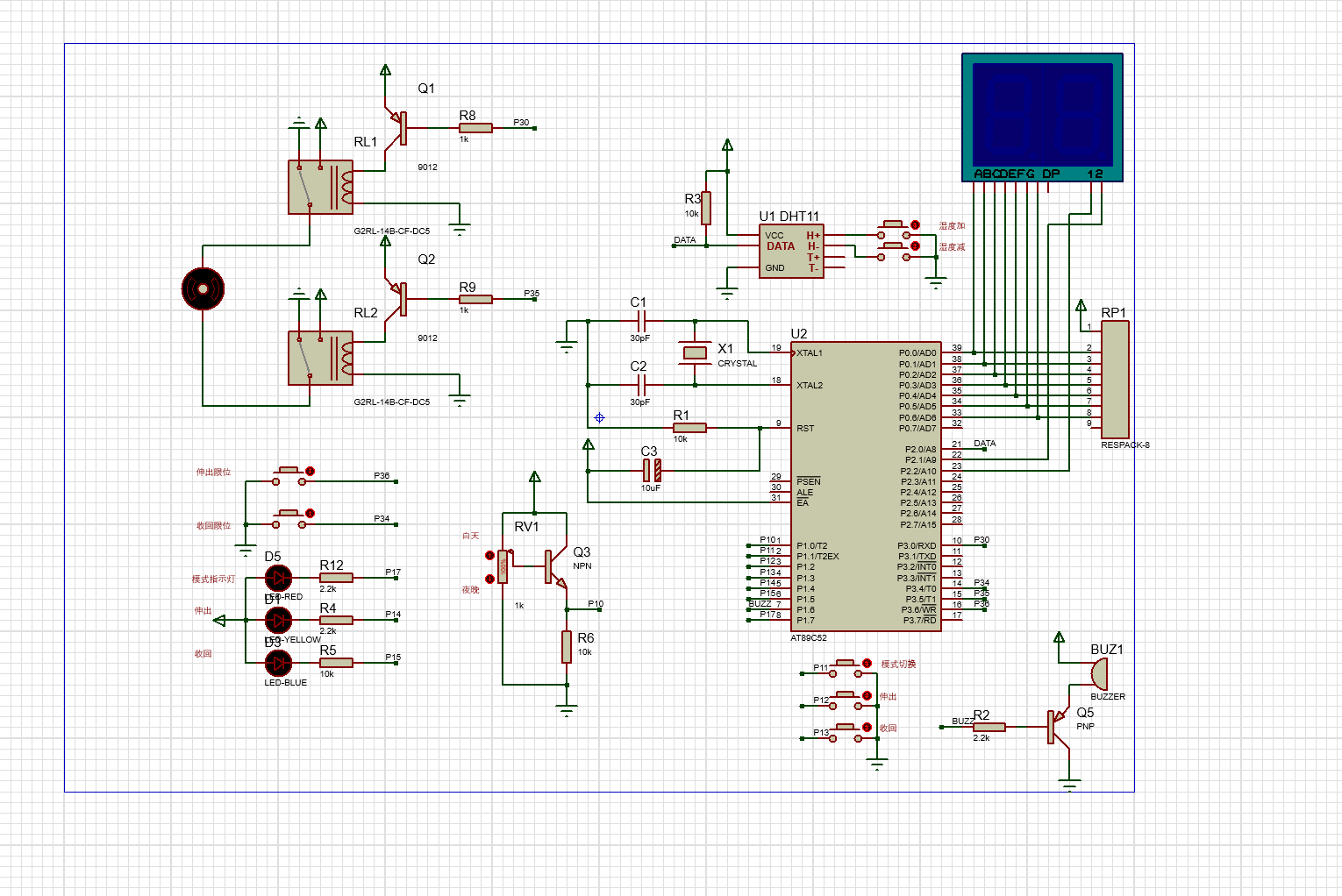Select the R8 1k resistor
Image resolution: width=1342 pixels, height=896 pixels.
pyautogui.click(x=475, y=128)
